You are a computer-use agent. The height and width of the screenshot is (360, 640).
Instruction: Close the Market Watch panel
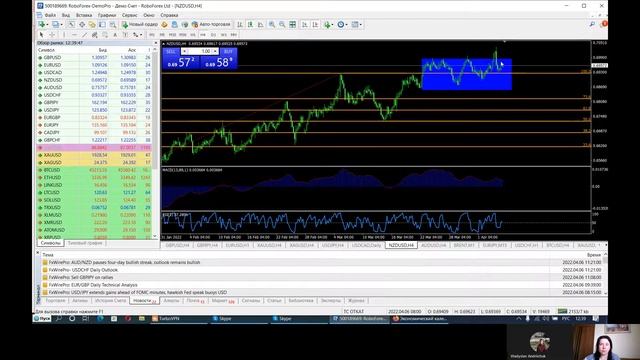(x=156, y=43)
